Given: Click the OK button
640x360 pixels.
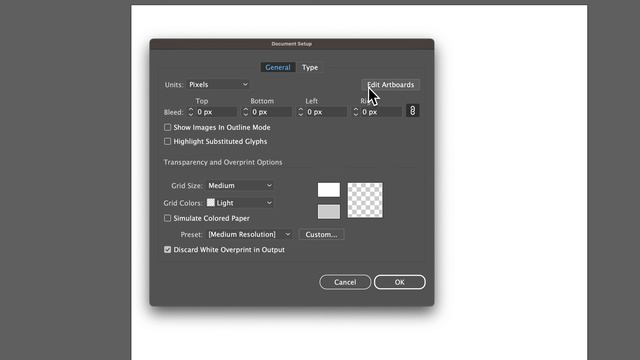Looking at the screenshot, I should (400, 282).
